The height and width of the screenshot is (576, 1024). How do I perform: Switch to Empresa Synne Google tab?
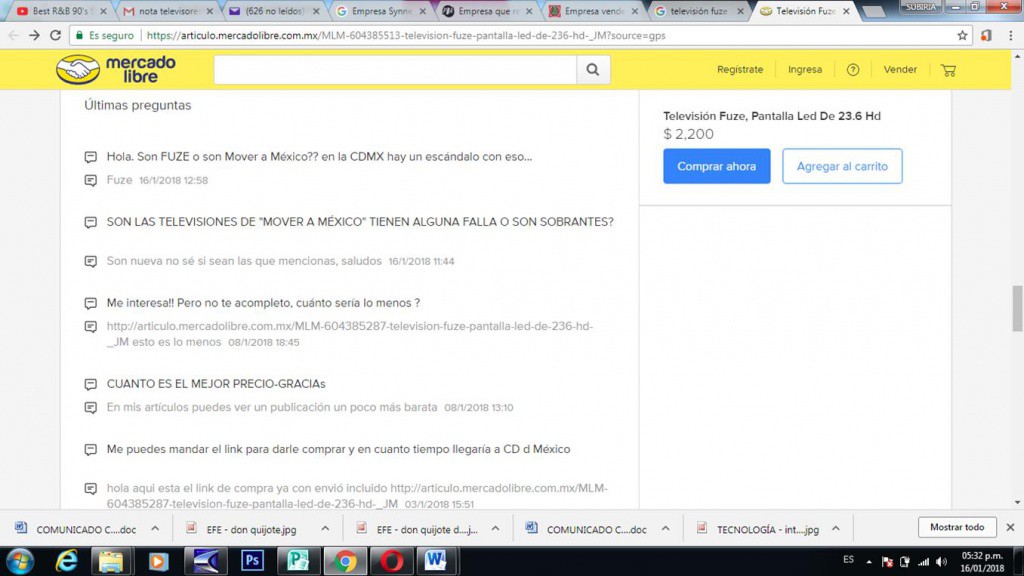379,11
